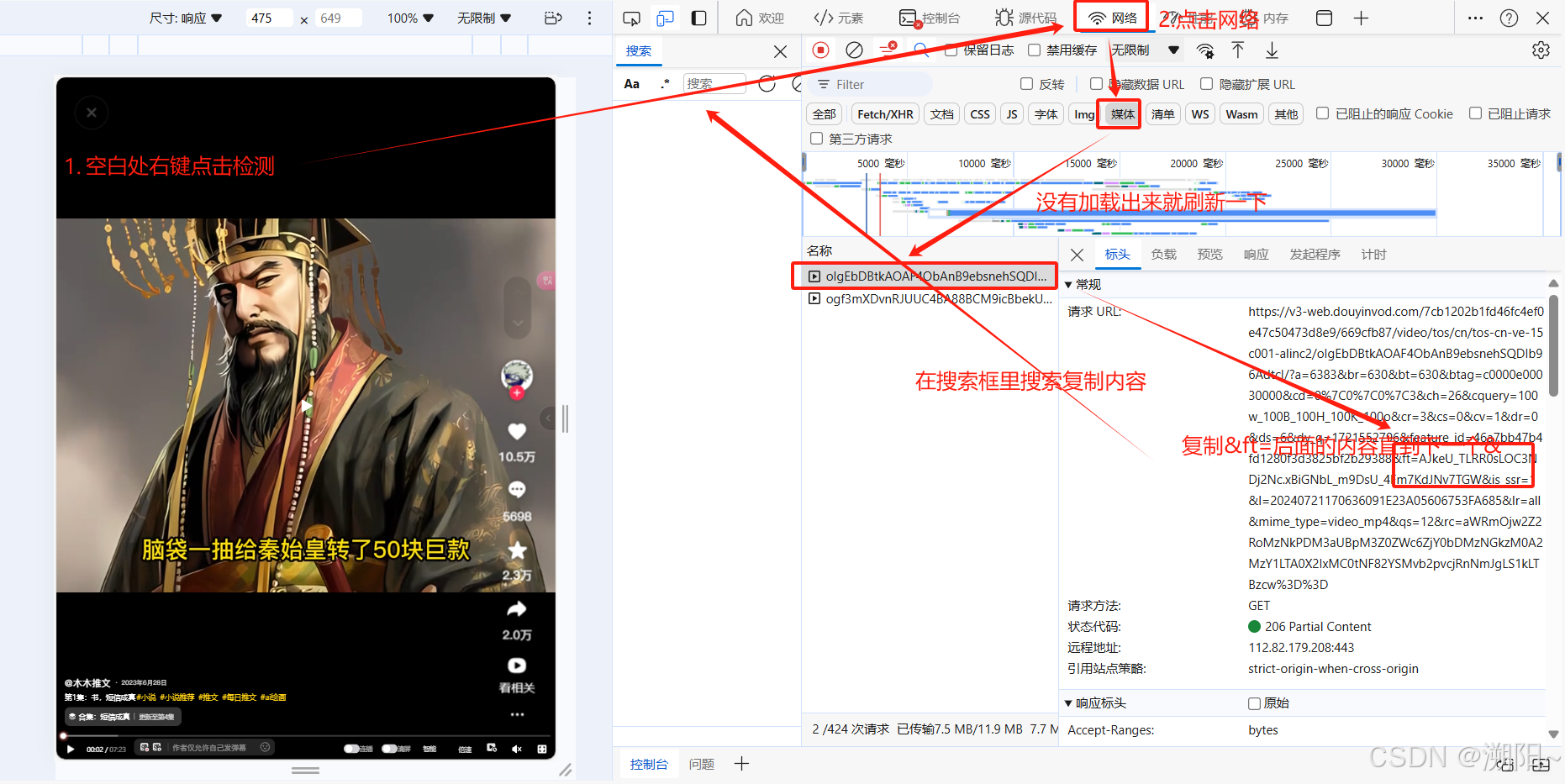Check 已阻止请求 checkbox

tap(1475, 113)
